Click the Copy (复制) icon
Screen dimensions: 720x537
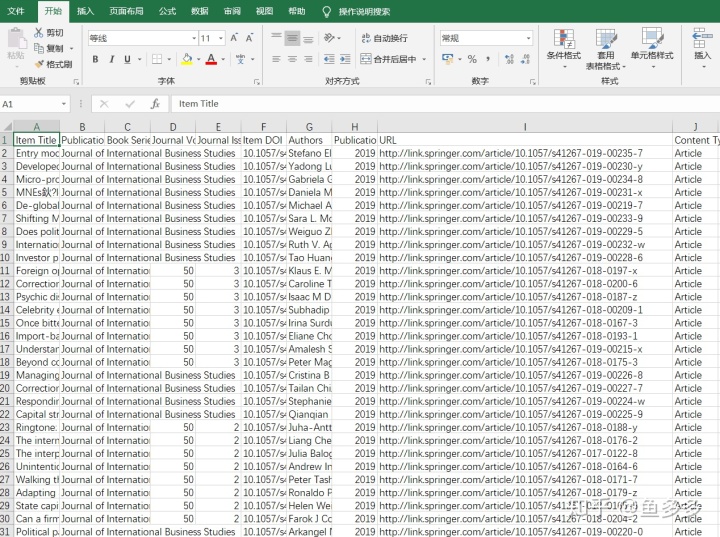click(39, 48)
